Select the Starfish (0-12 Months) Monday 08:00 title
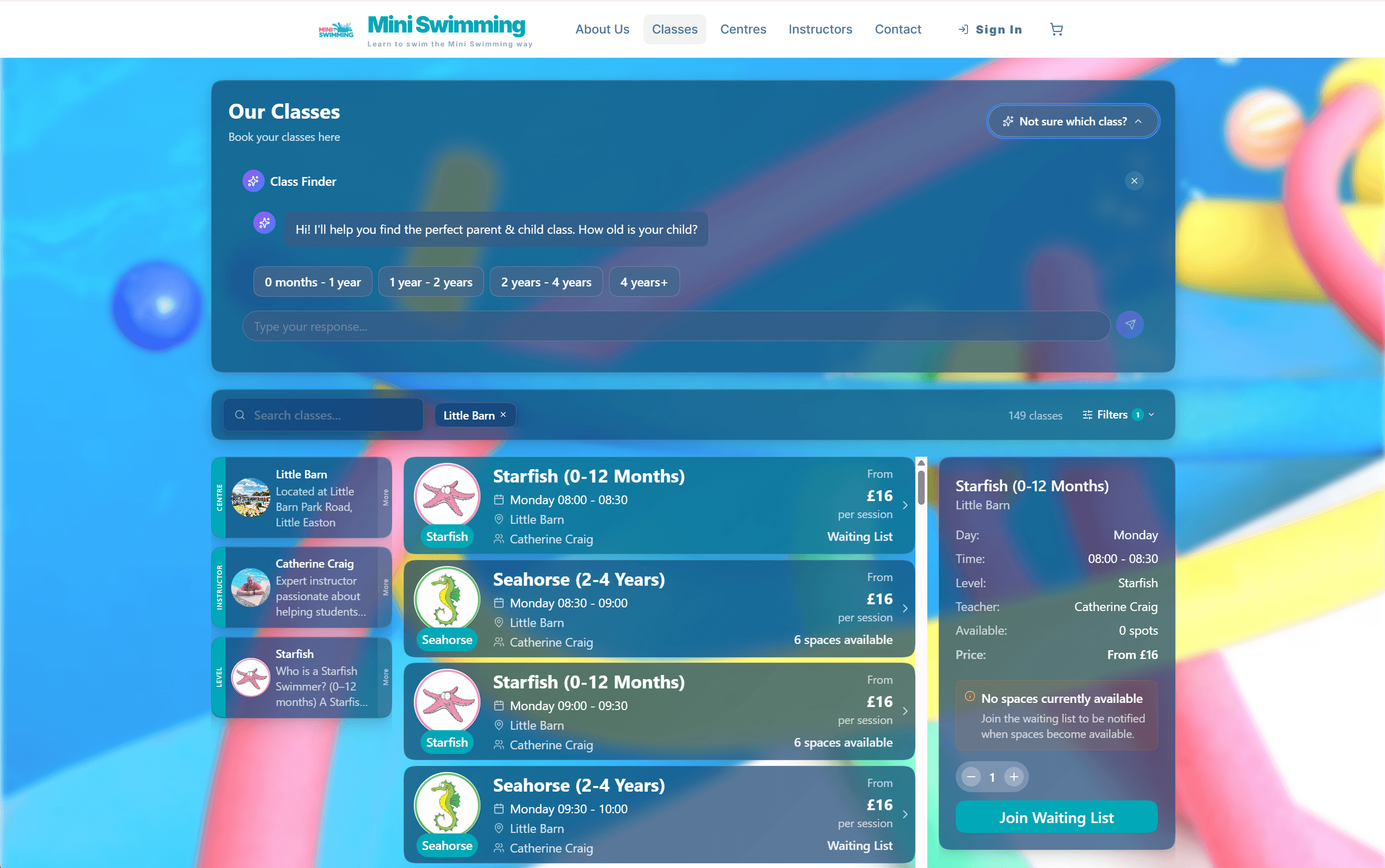The width and height of the screenshot is (1385, 868). pos(588,476)
